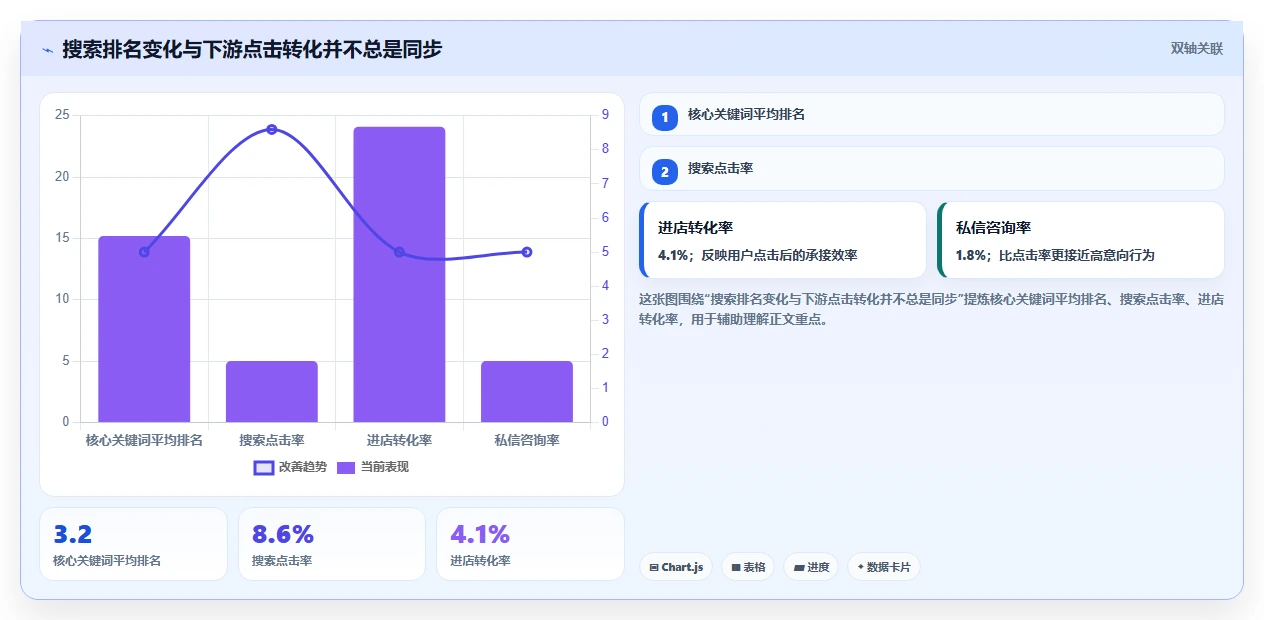Click the 核心关键词平均排名 bar in chart

(144, 329)
